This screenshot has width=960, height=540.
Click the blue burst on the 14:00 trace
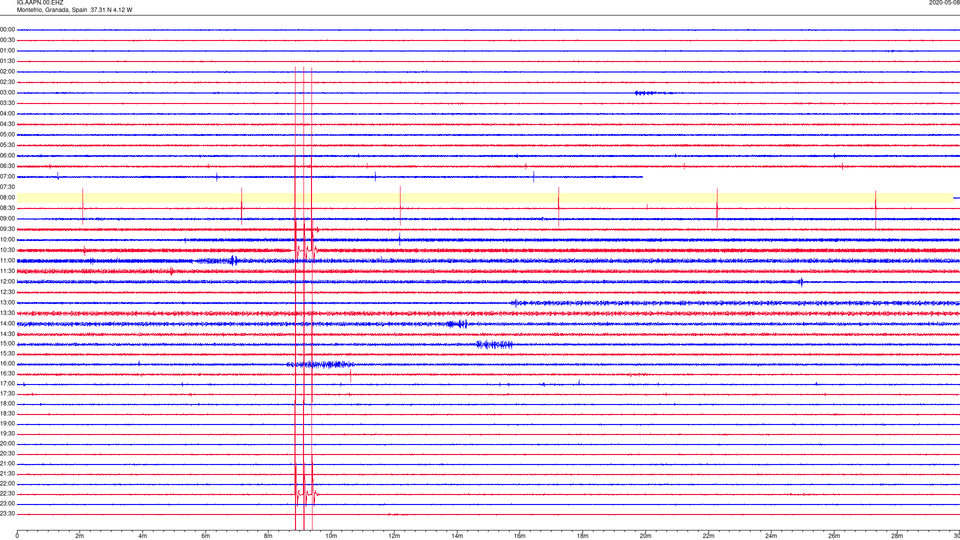coord(458,324)
